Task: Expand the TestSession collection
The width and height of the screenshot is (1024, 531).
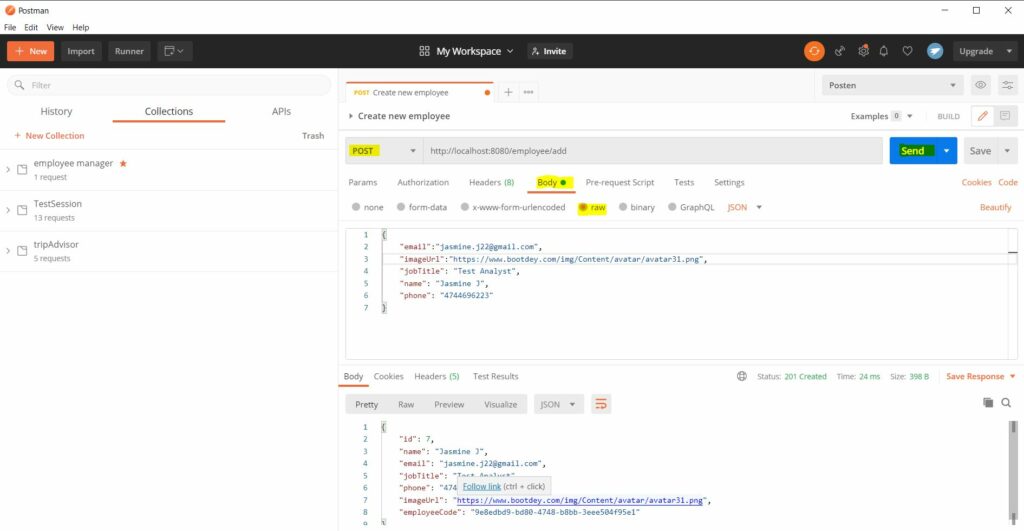Action: pos(8,210)
